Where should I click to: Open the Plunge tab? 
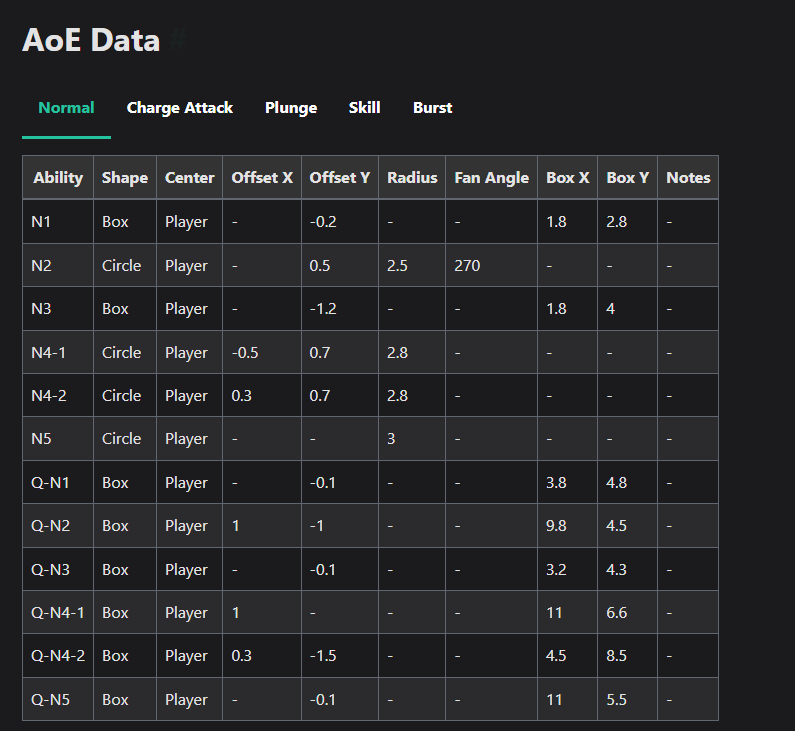(291, 108)
